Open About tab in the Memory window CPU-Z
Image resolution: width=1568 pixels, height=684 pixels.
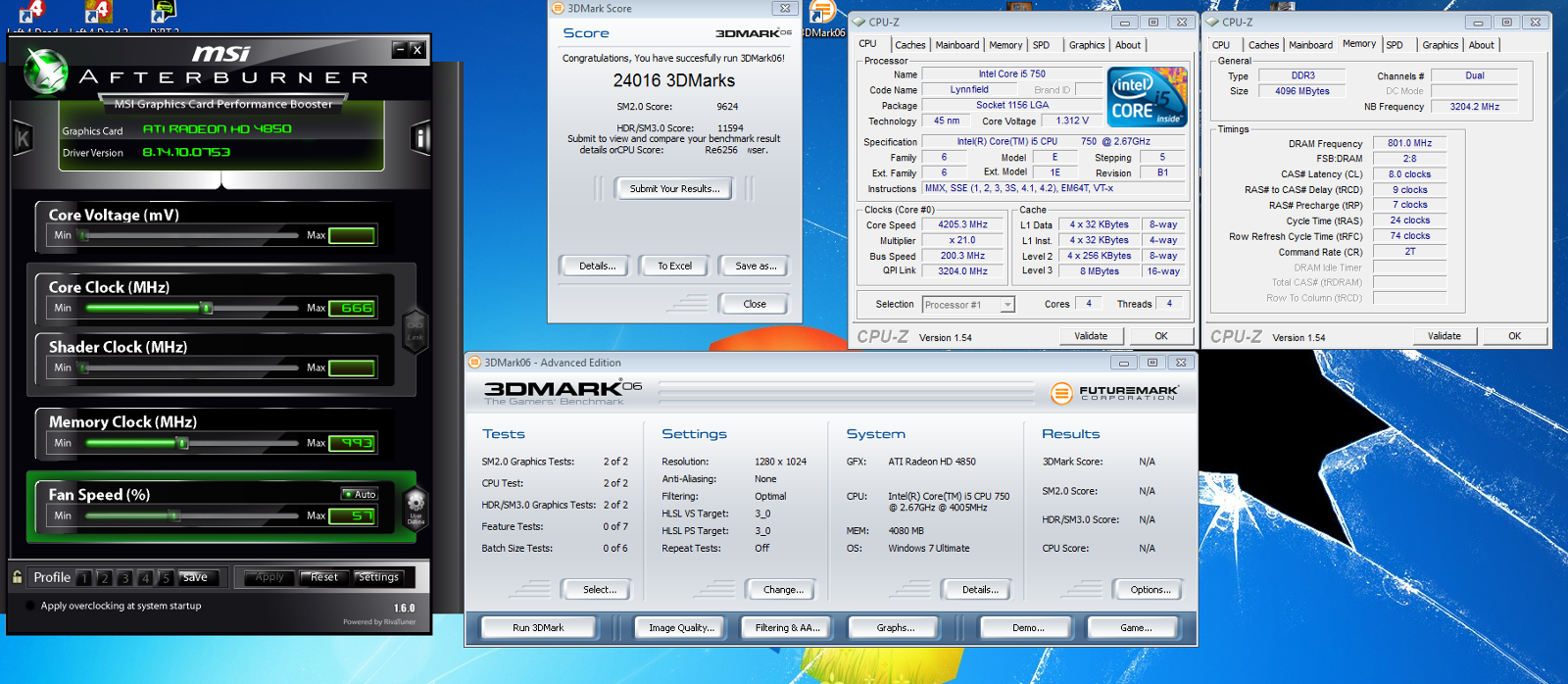(x=1481, y=45)
